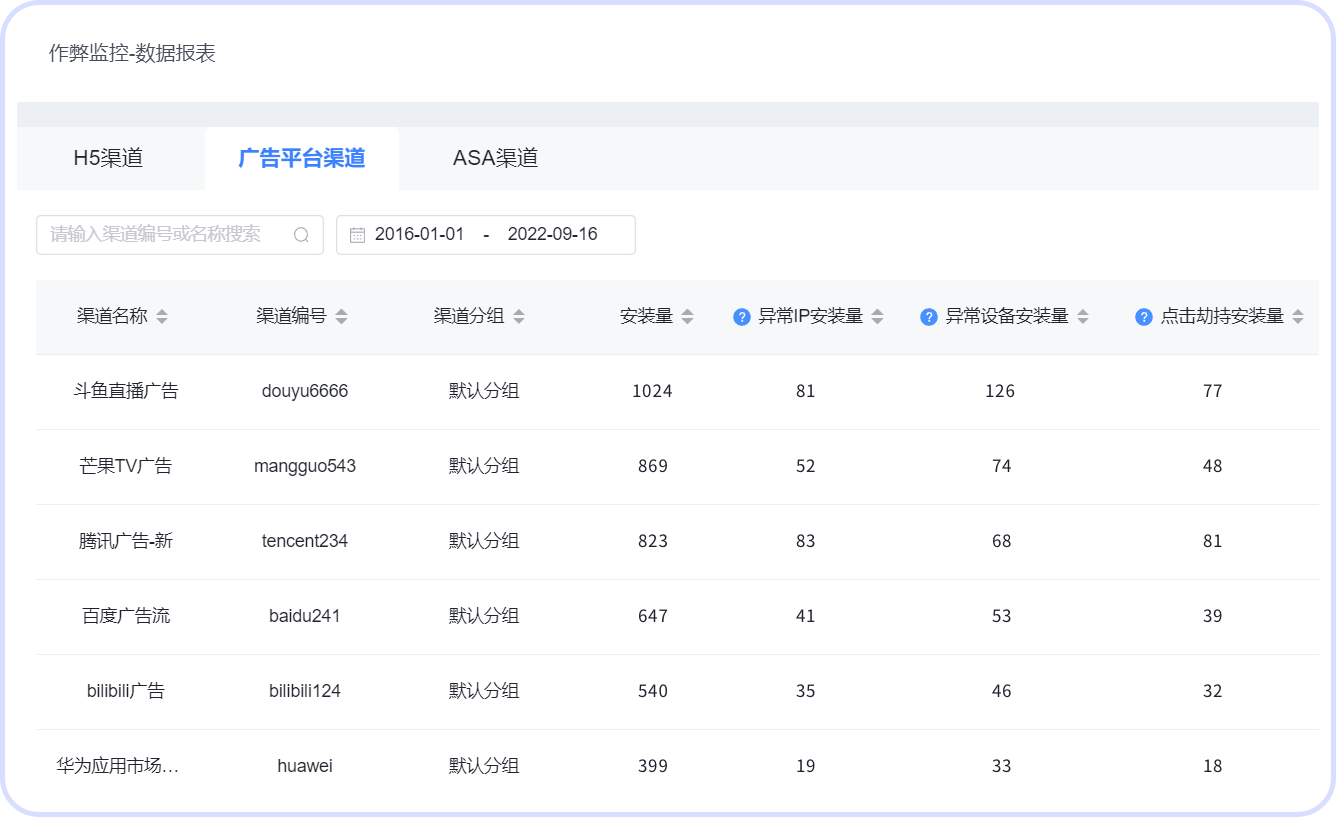1336x817 pixels.
Task: Click abnormal device value 126
Action: pos(1000,392)
